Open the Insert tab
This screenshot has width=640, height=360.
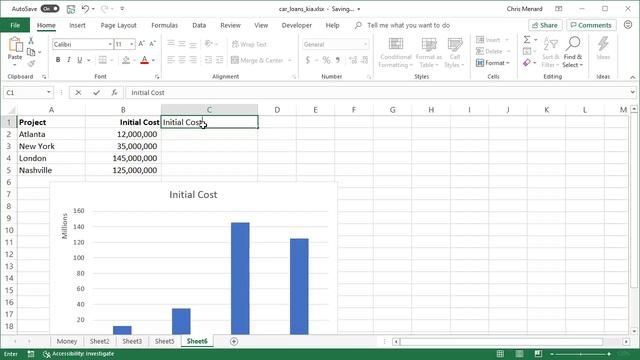pyautogui.click(x=77, y=25)
